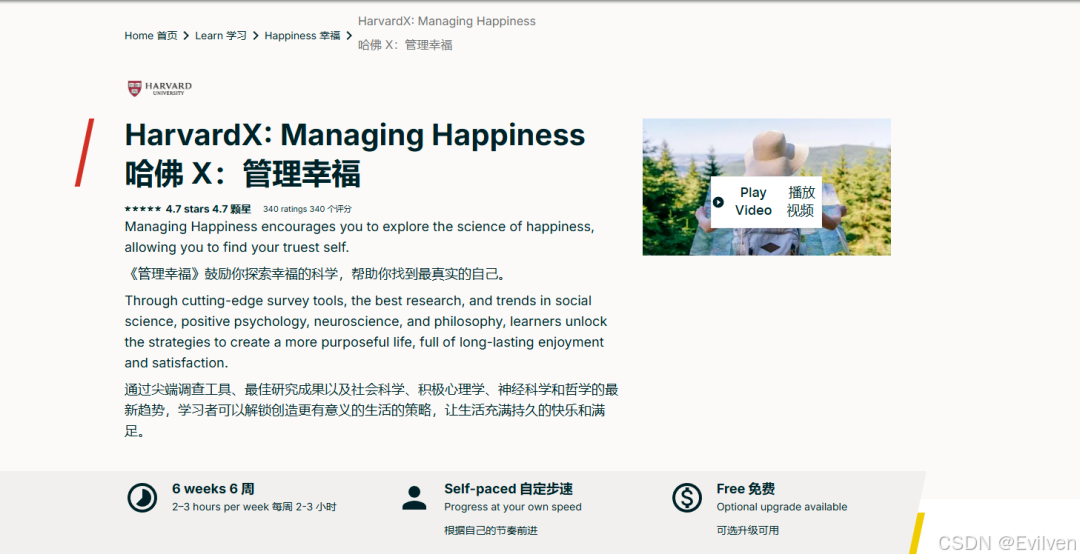Click the five-star rating icons

point(143,209)
